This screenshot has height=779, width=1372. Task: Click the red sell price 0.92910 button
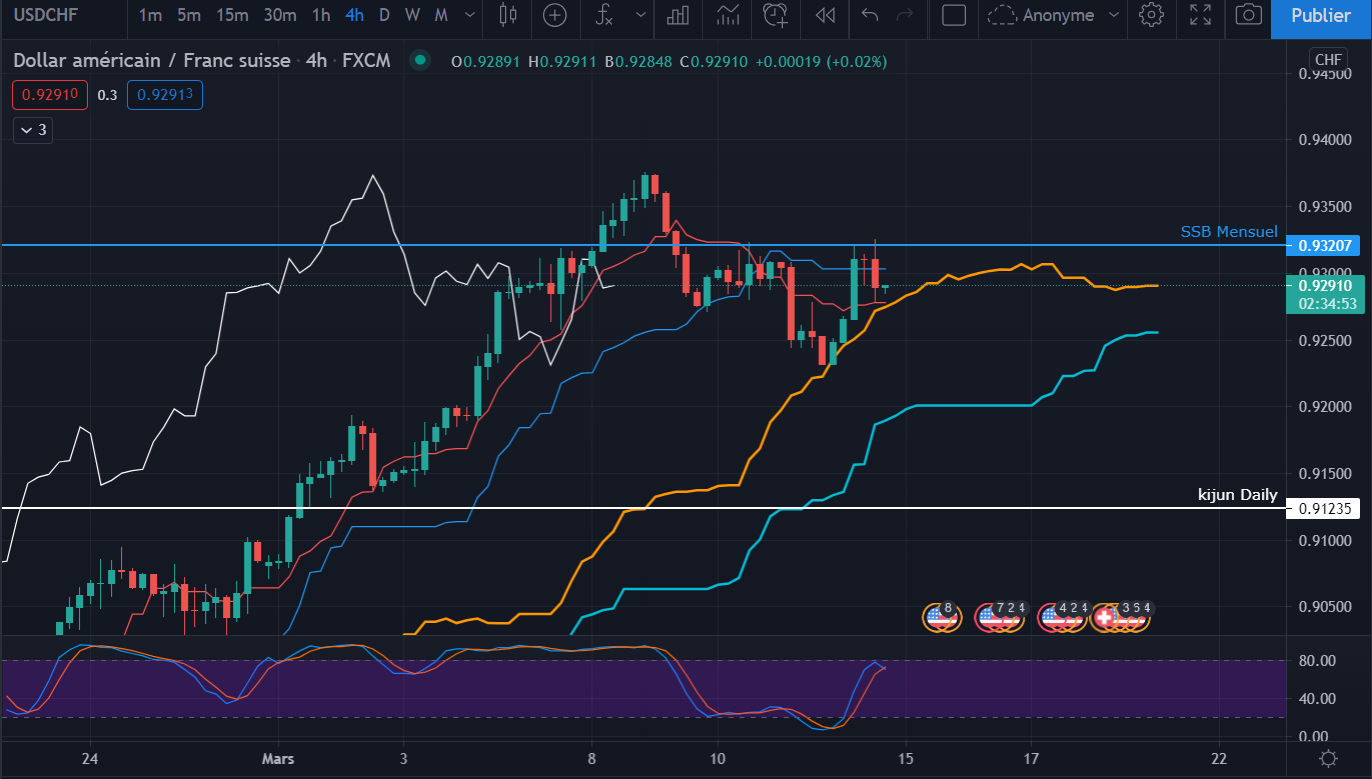click(50, 95)
